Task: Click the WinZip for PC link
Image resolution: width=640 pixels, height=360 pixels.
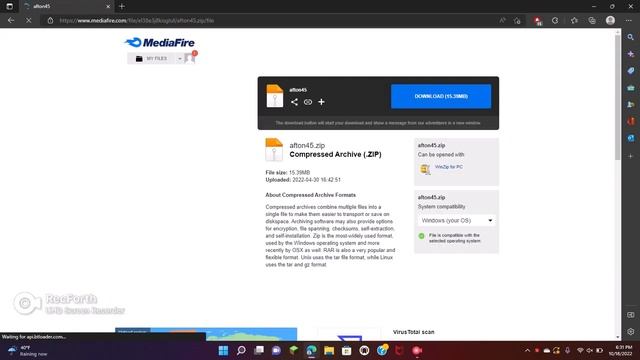Action: [x=449, y=167]
